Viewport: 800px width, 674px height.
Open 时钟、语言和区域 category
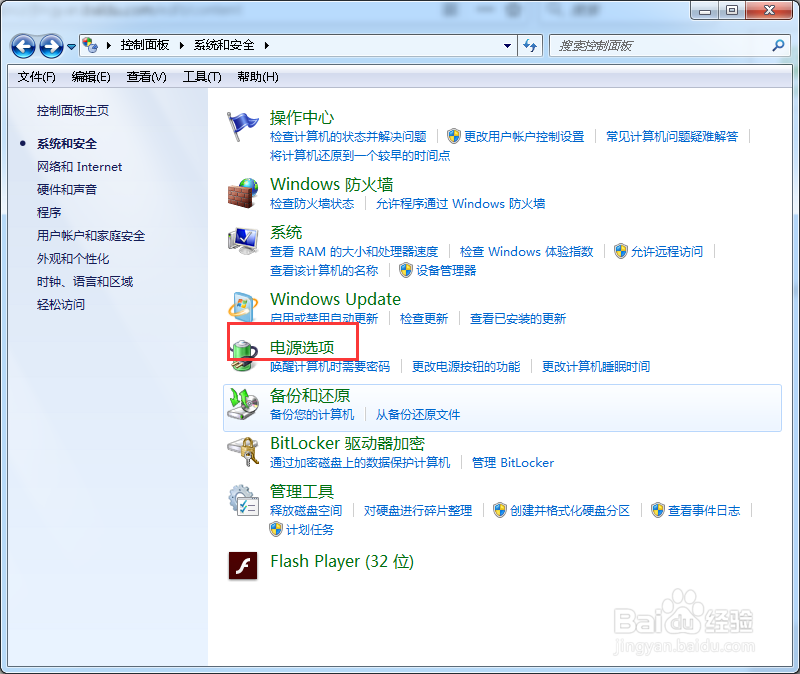pyautogui.click(x=85, y=282)
